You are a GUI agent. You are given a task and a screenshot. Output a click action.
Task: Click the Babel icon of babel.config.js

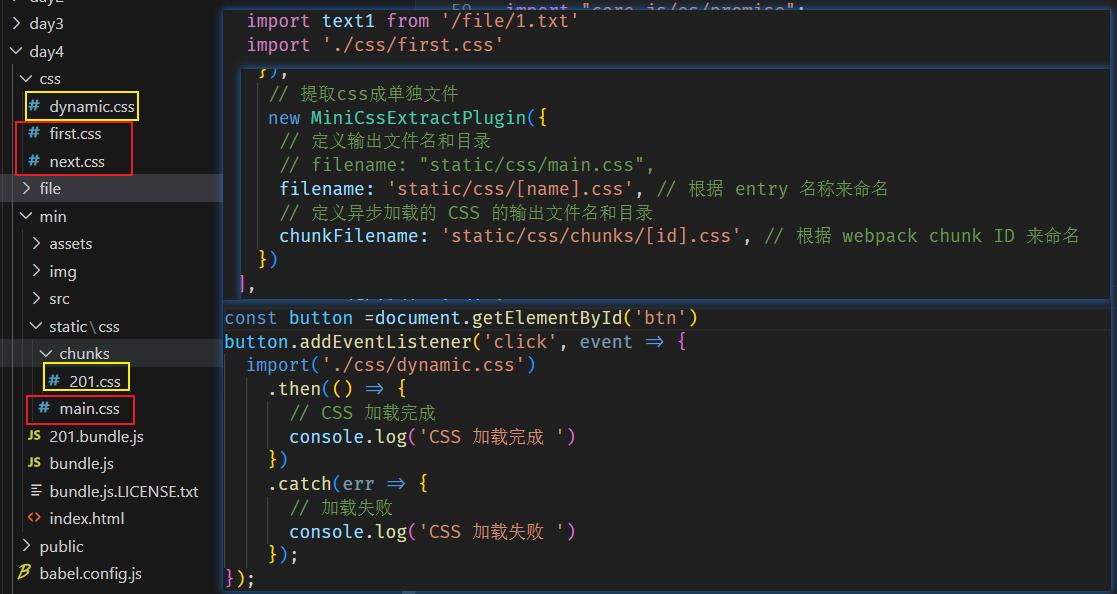pyautogui.click(x=24, y=573)
